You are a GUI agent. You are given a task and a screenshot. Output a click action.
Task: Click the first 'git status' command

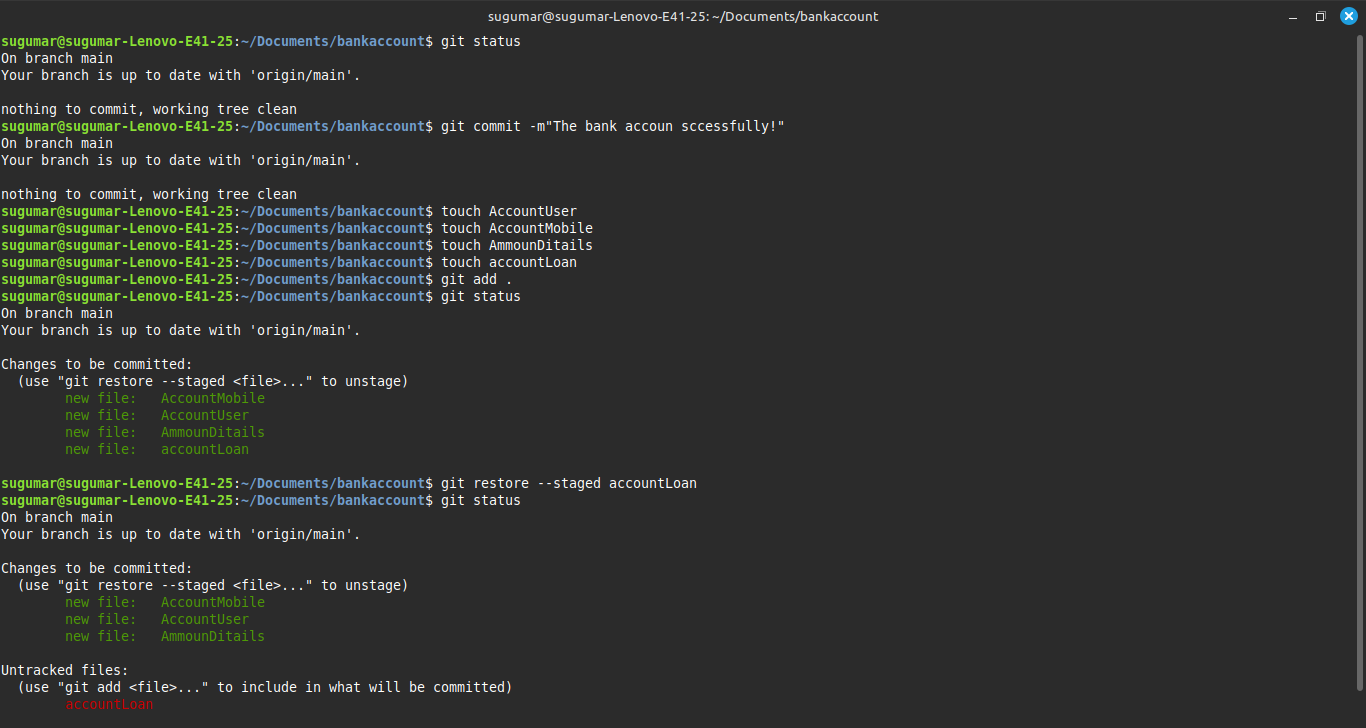tap(481, 41)
